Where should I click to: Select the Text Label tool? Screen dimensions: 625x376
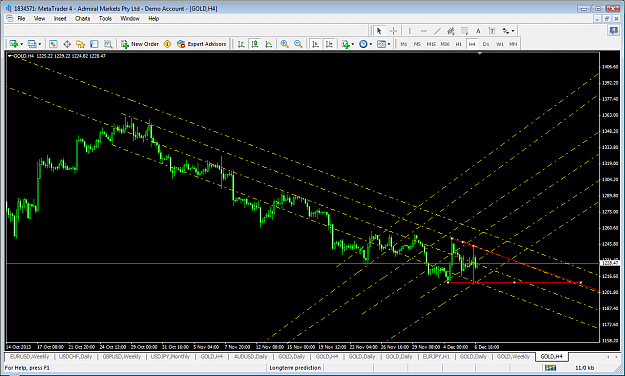tap(492, 31)
